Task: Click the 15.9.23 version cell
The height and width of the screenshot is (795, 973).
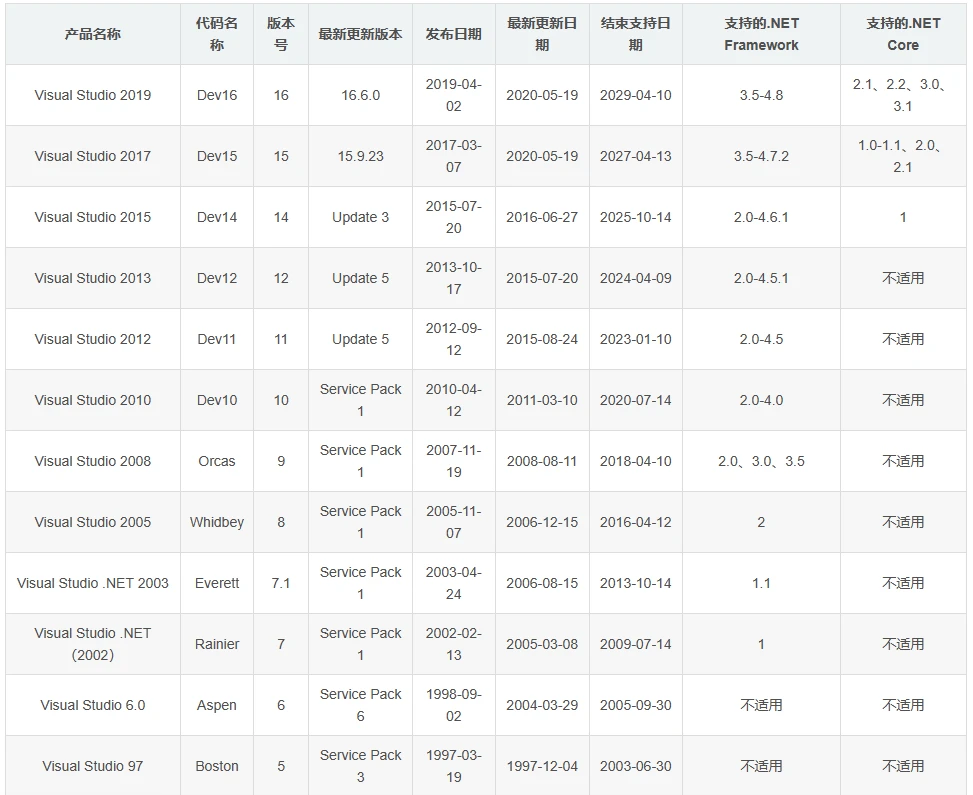Action: [360, 156]
